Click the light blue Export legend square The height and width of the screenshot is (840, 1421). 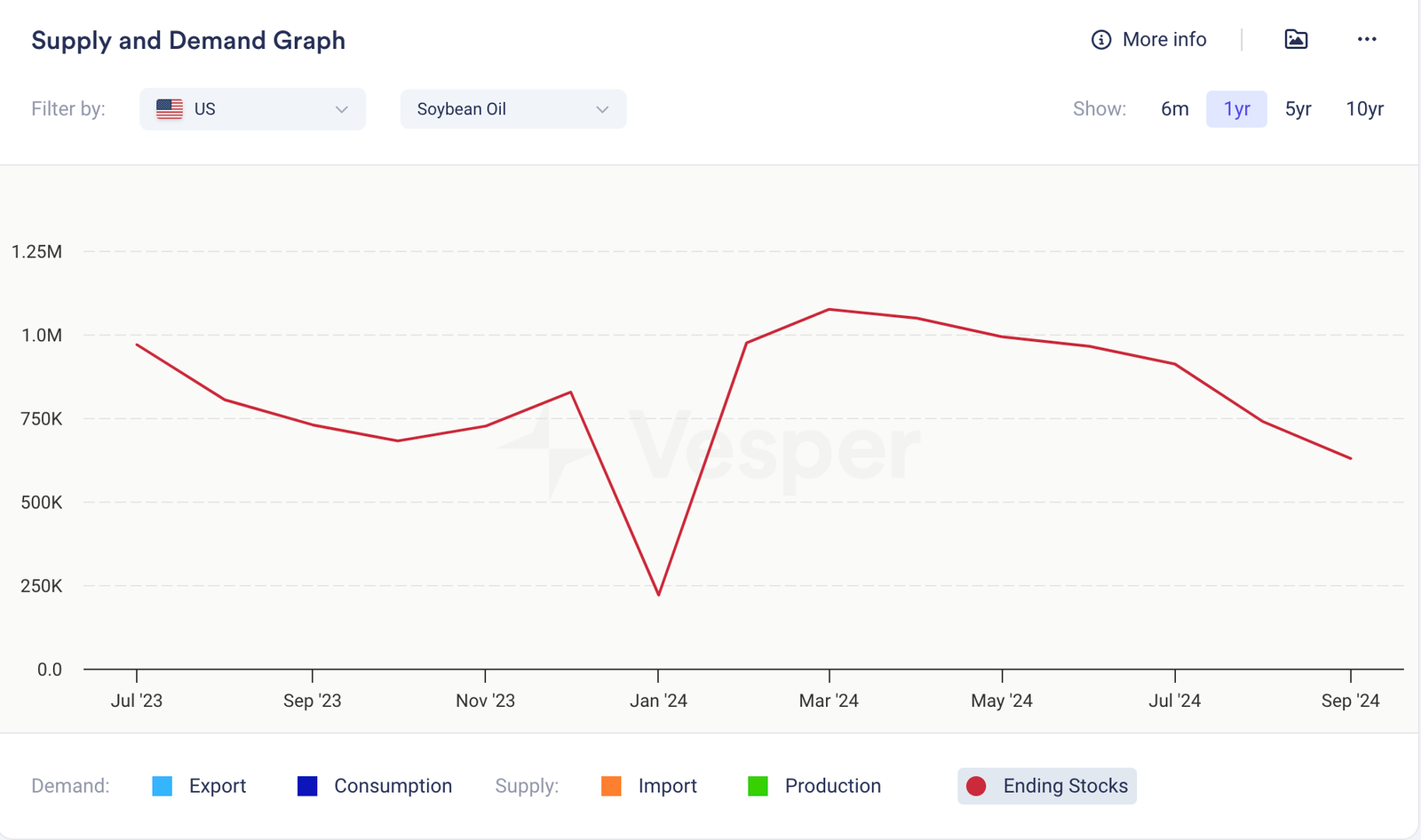click(x=163, y=786)
